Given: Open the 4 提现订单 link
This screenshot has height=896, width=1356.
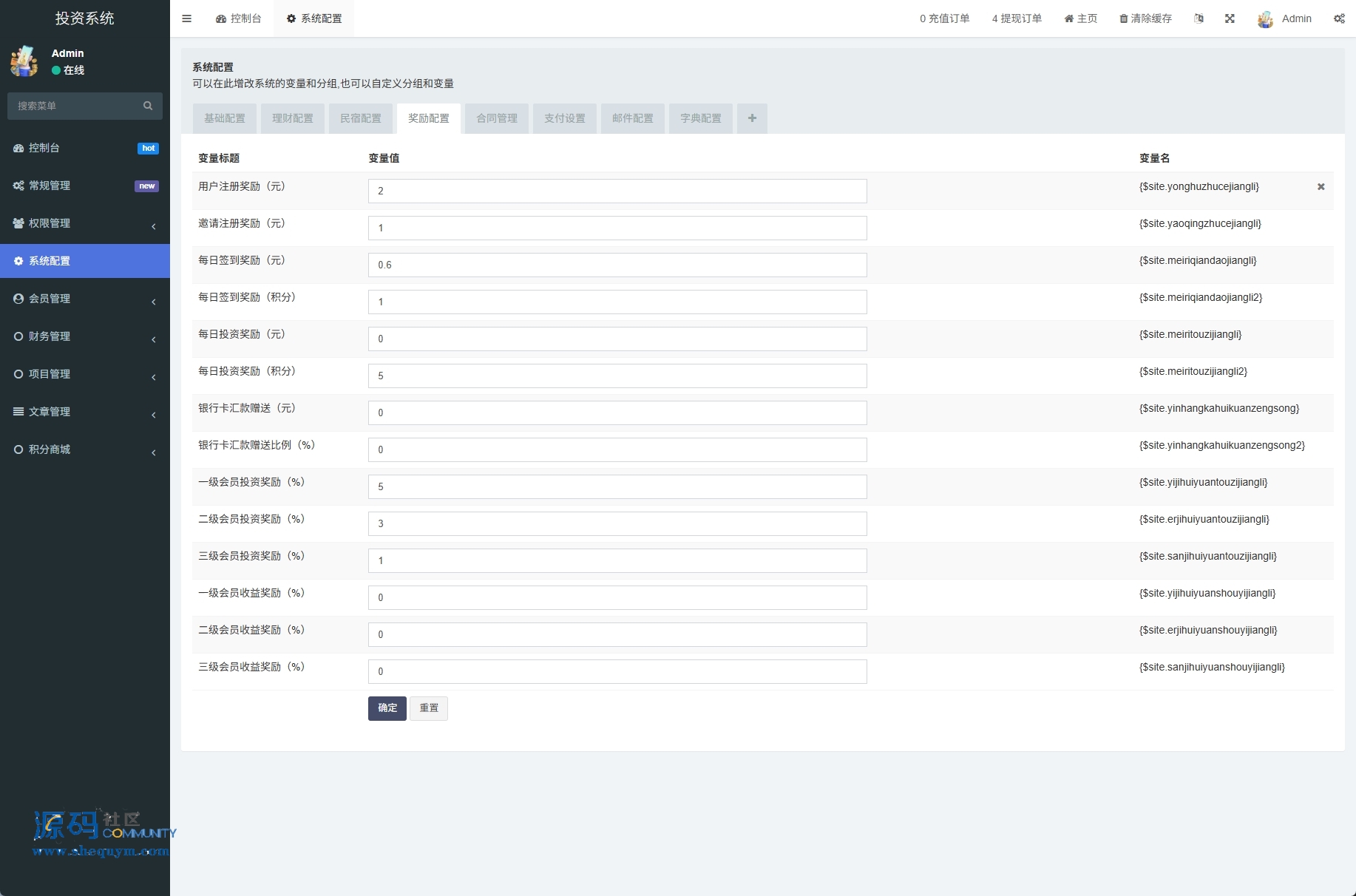Looking at the screenshot, I should [x=1017, y=18].
